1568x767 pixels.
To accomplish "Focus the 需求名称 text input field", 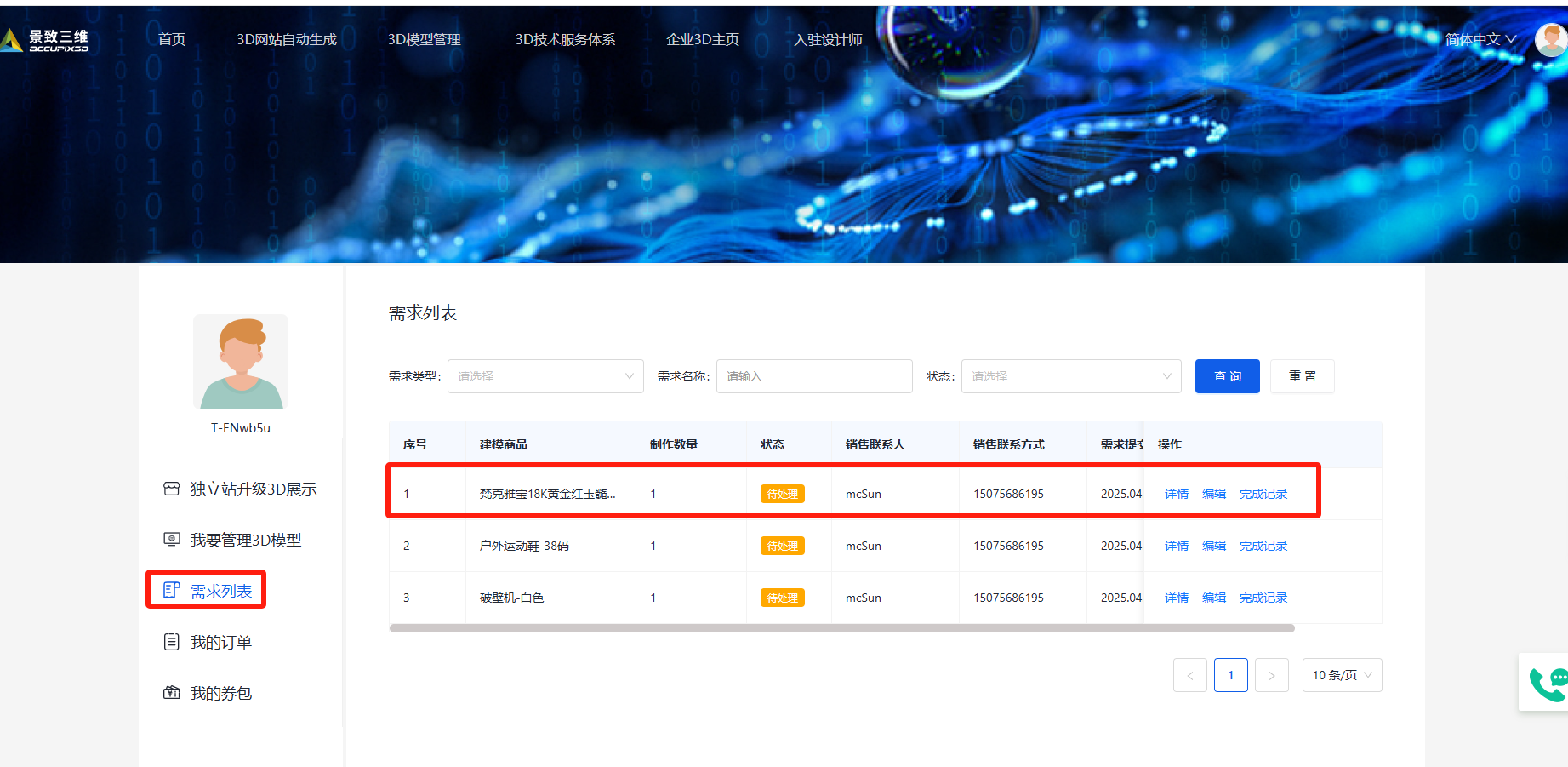I will click(x=814, y=376).
